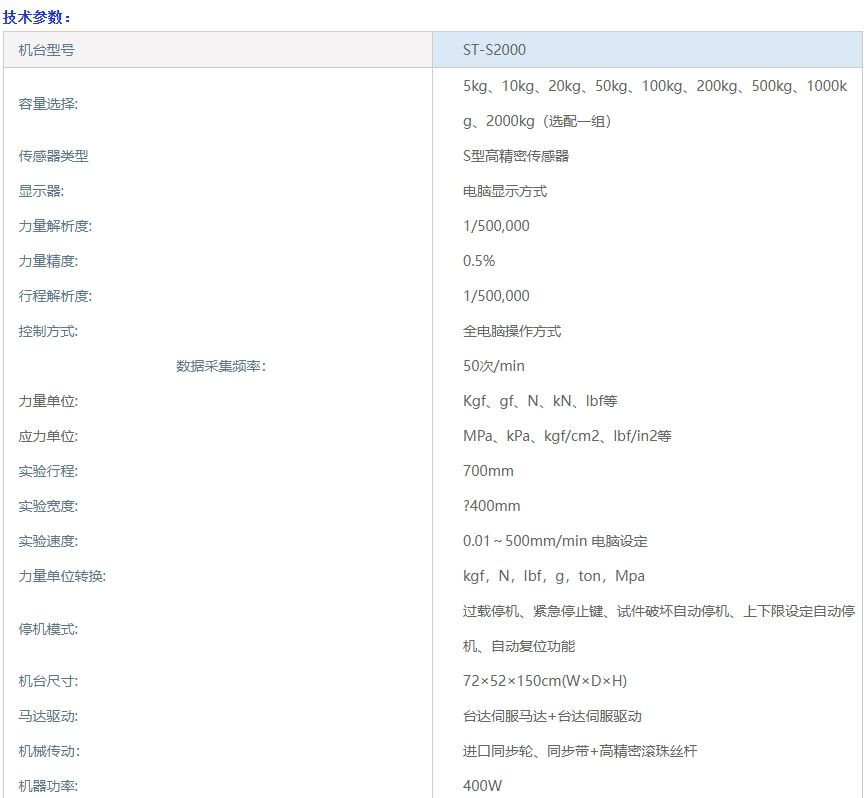Image resolution: width=867 pixels, height=798 pixels.
Task: Click the 力量精度 row label
Action: click(48, 261)
